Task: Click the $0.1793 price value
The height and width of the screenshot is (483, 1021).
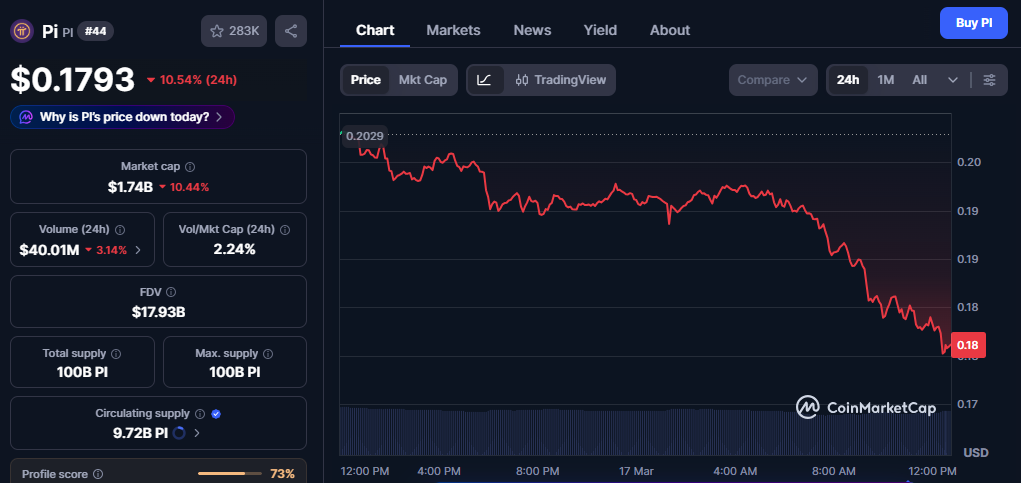Action: [x=72, y=80]
